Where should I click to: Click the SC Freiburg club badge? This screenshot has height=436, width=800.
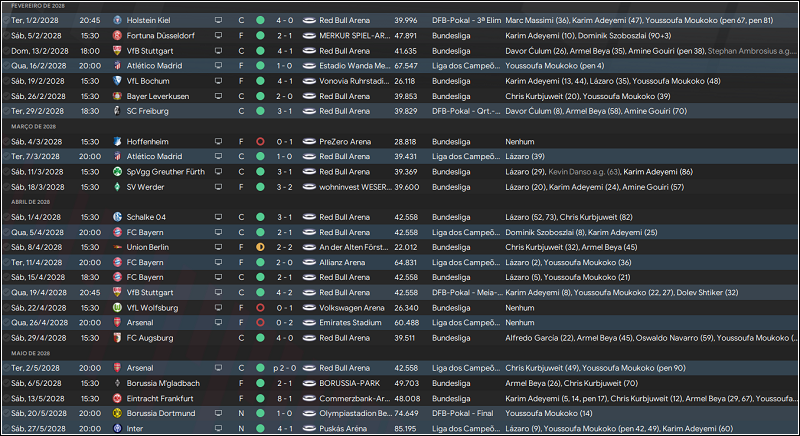pyautogui.click(x=117, y=111)
